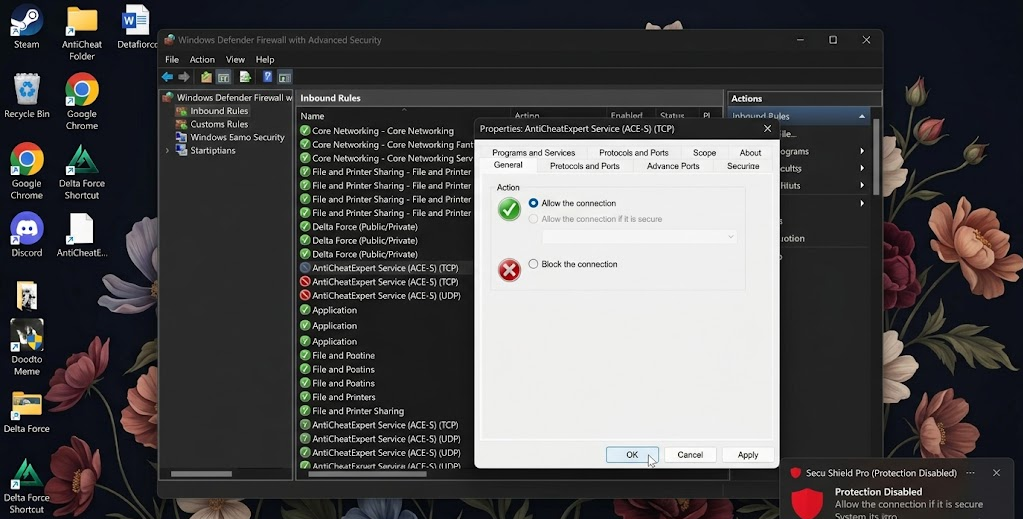
Task: Select Windows Eamo Security in the console tree
Action: click(237, 137)
